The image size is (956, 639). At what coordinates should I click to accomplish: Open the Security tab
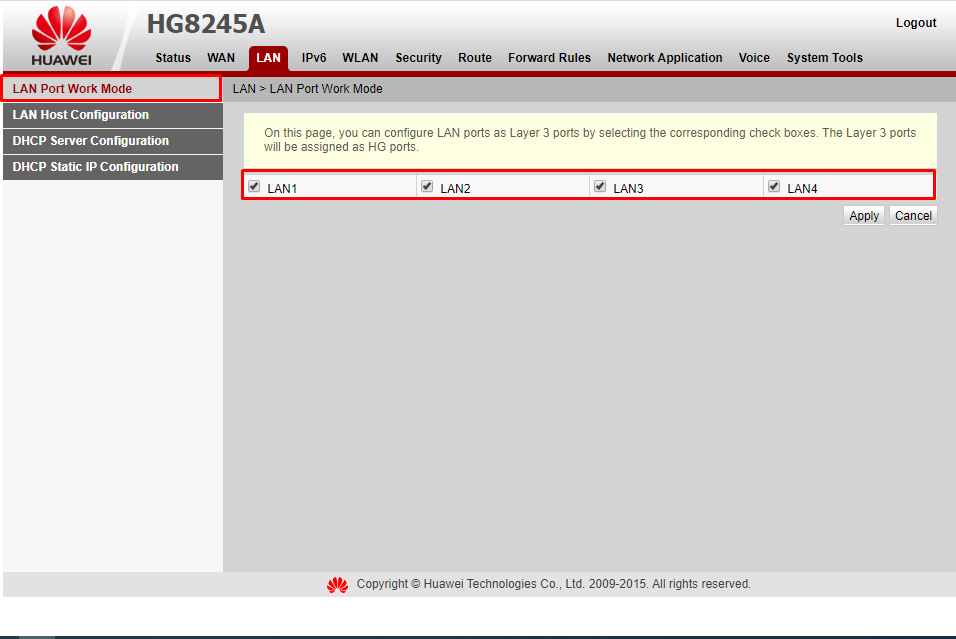coord(418,58)
